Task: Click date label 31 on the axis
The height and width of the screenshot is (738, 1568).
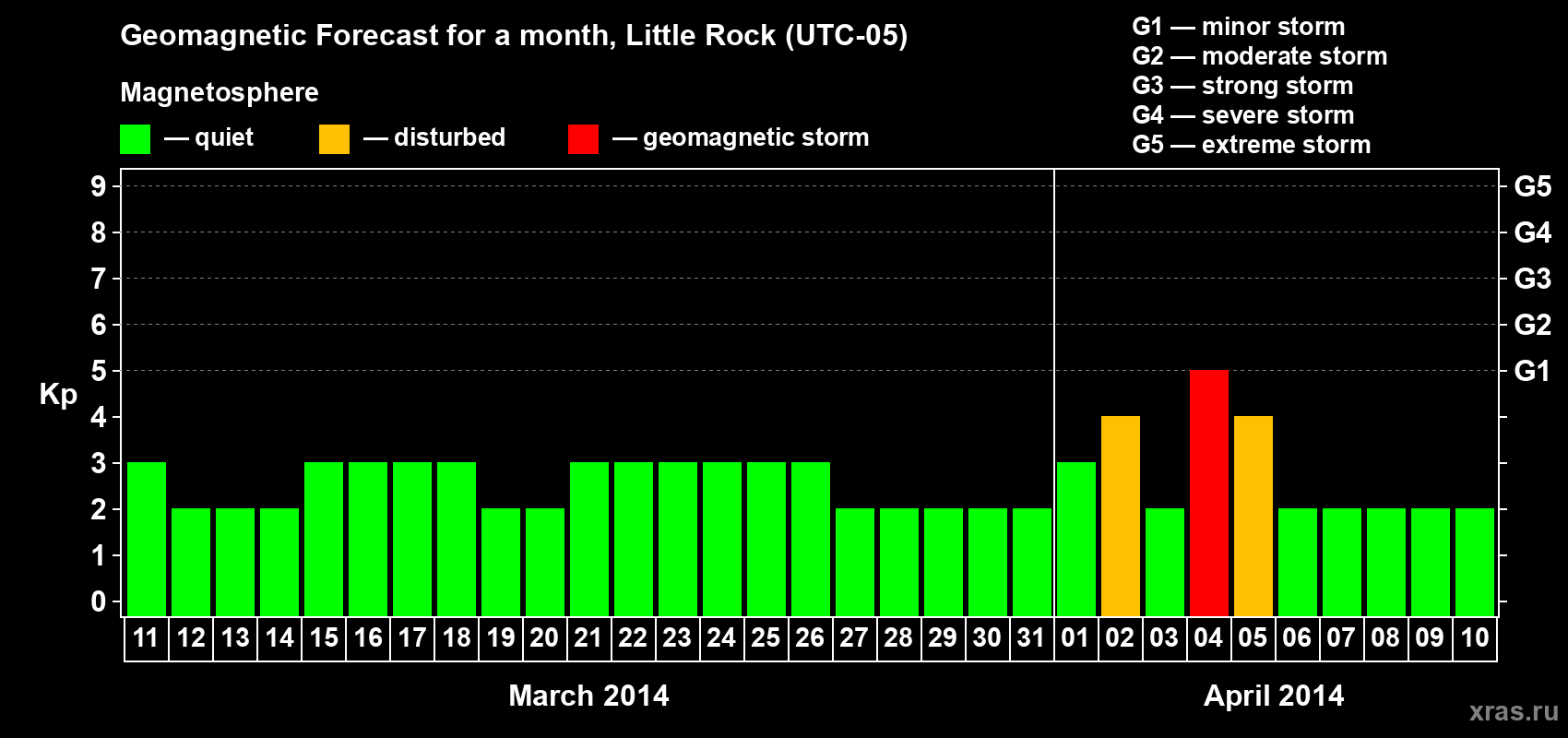Action: coord(1031,637)
